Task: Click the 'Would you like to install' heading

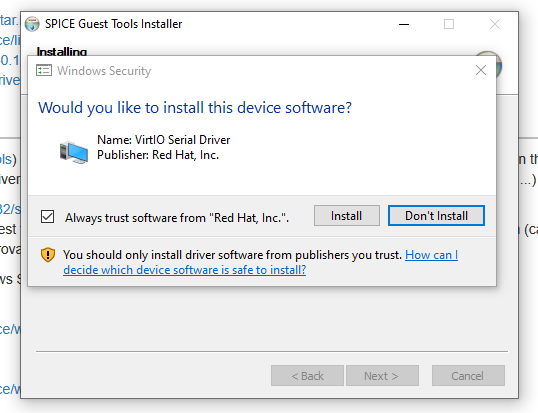Action: click(x=195, y=108)
